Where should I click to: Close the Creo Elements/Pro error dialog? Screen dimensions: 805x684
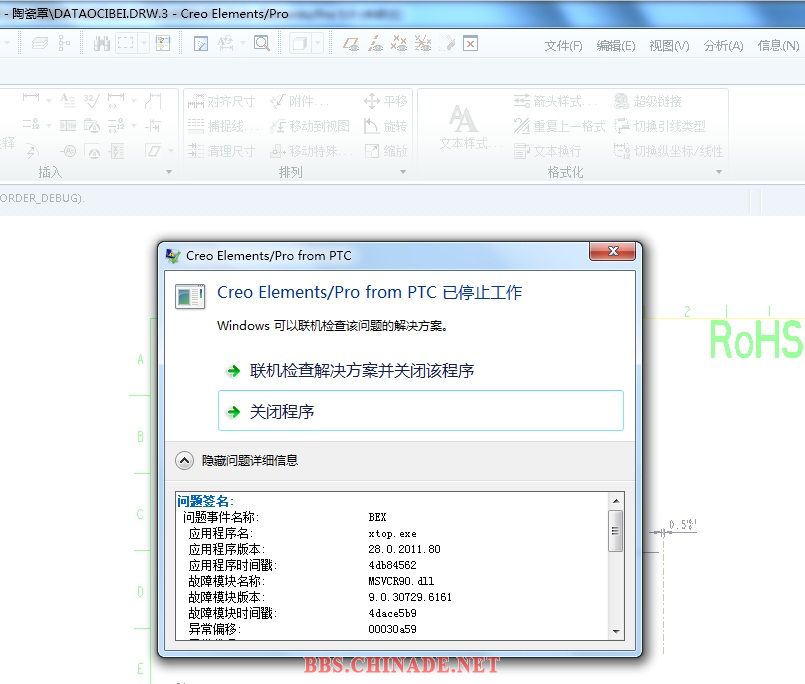point(612,251)
